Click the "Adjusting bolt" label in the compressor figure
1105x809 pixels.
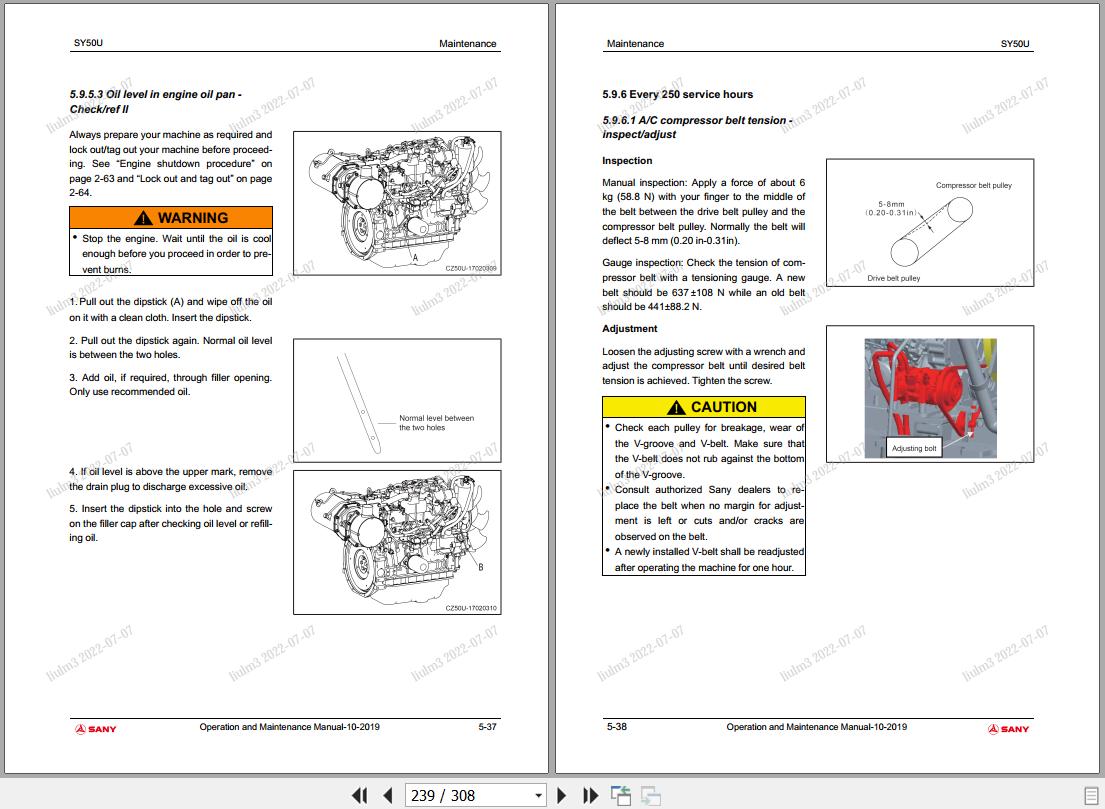click(914, 448)
